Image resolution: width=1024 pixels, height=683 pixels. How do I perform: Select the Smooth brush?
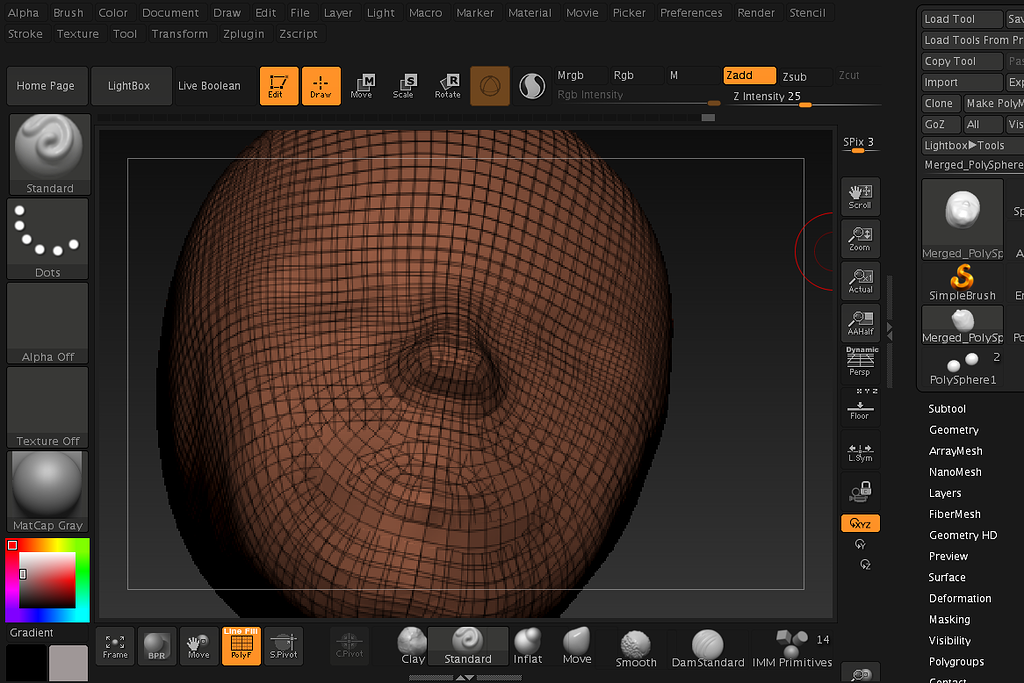[635, 645]
